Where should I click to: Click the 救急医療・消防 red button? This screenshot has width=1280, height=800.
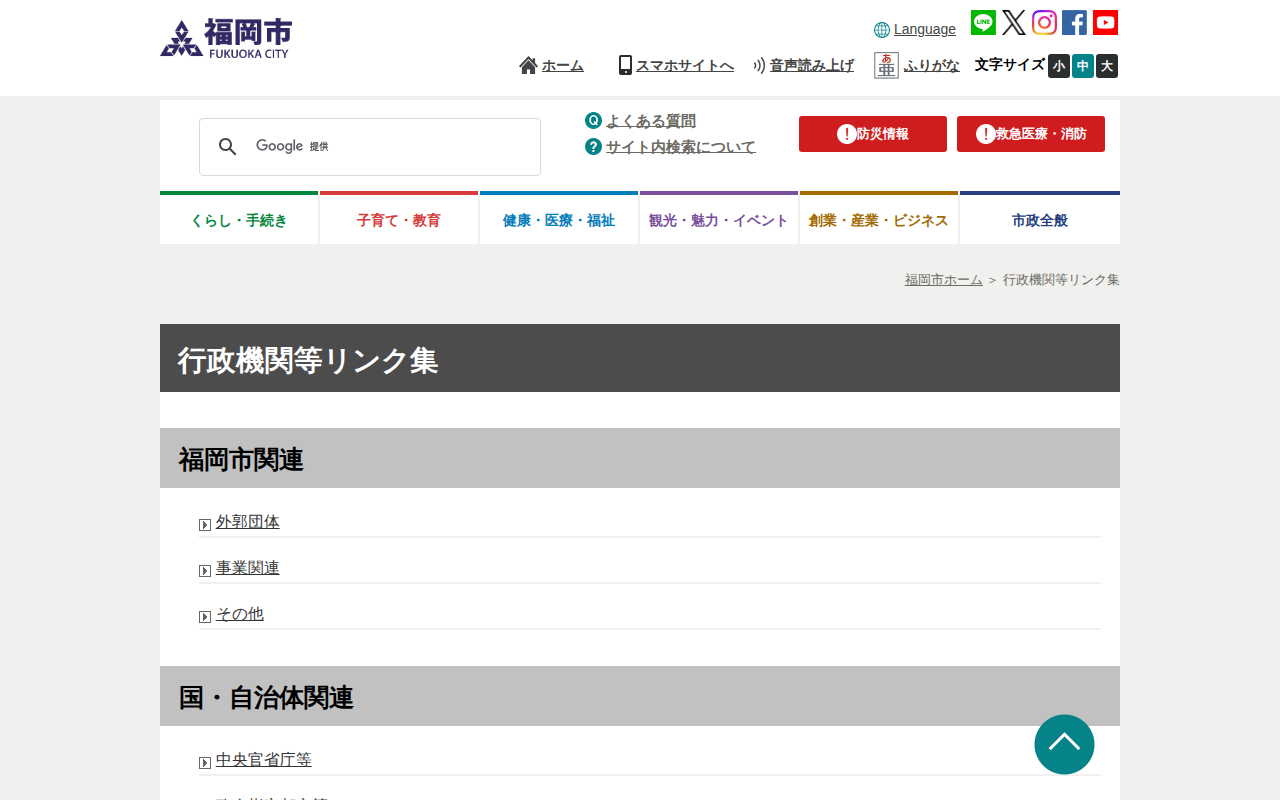click(1031, 134)
